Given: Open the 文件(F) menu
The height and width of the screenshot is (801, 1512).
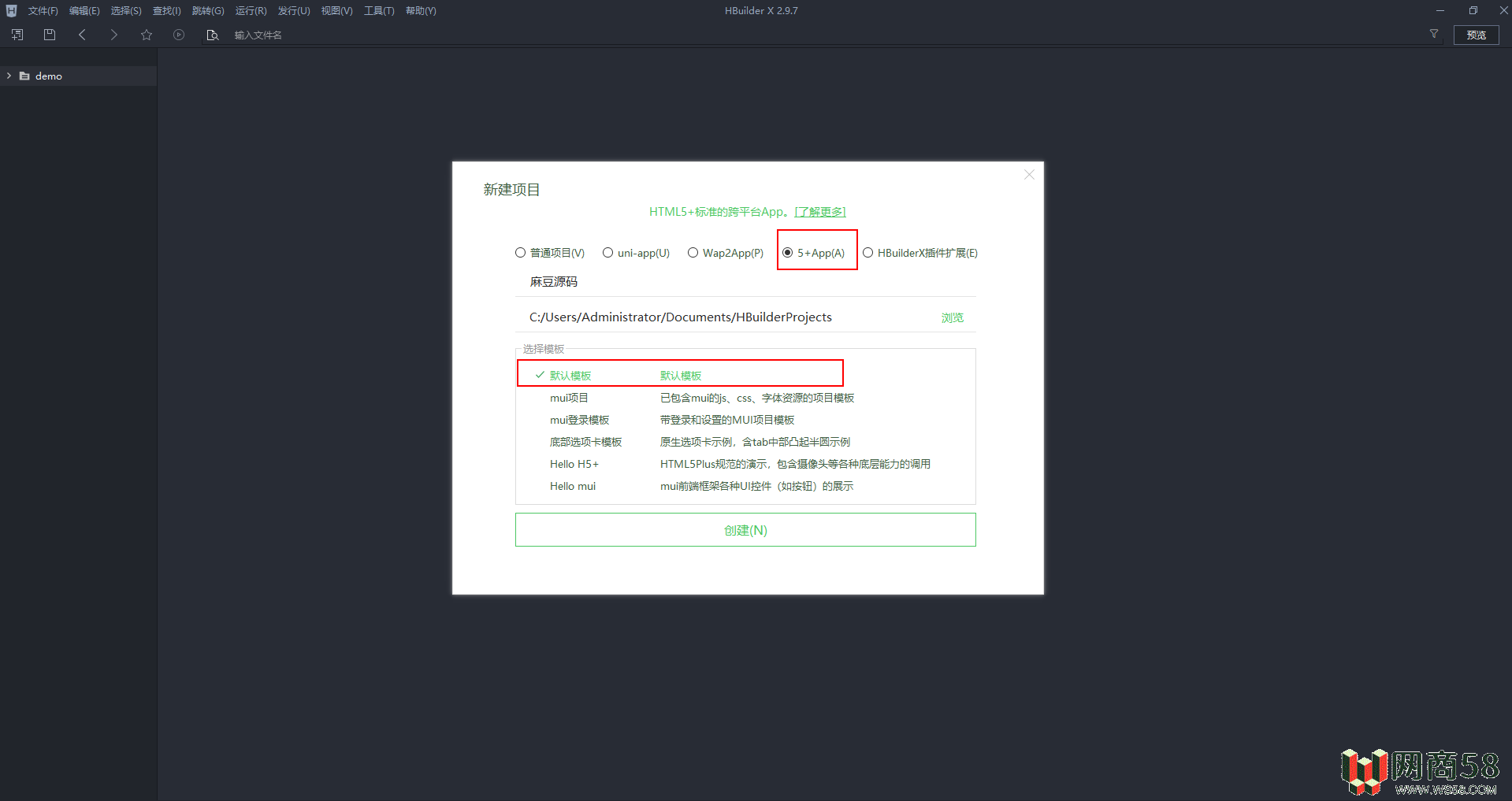Looking at the screenshot, I should click(43, 11).
